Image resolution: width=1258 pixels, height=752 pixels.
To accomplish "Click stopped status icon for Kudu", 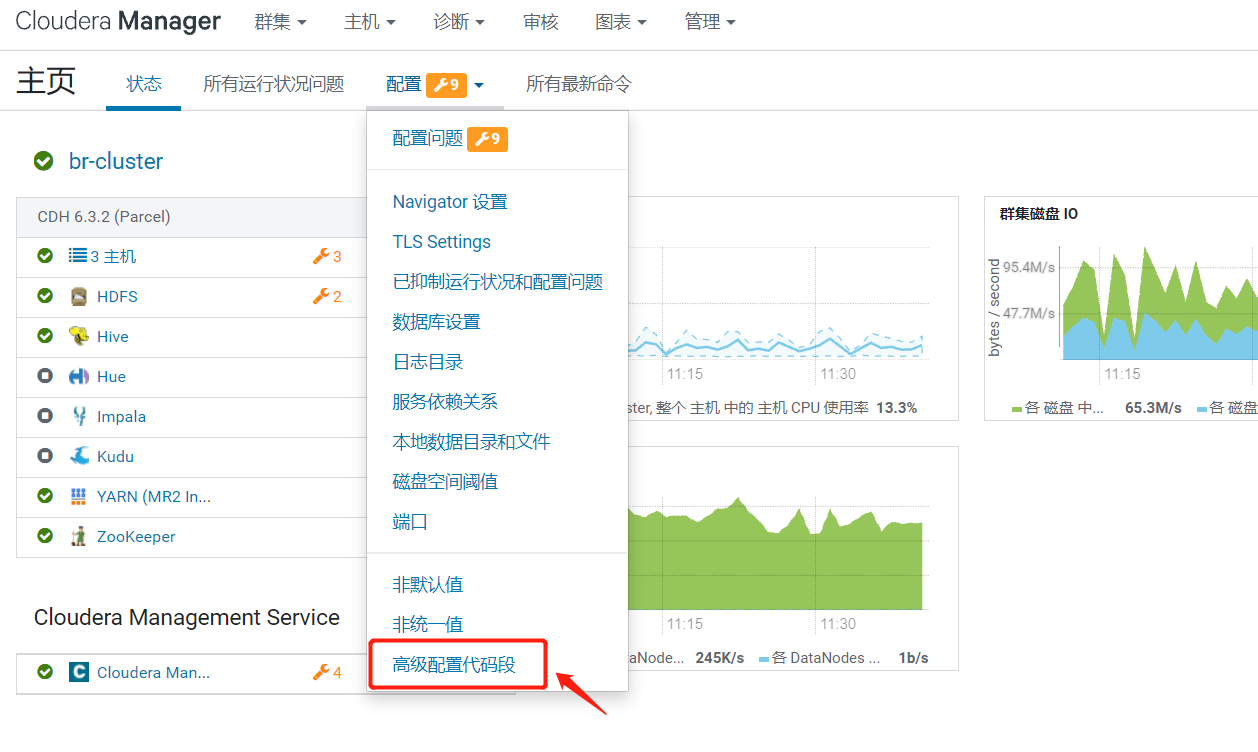I will [x=45, y=456].
